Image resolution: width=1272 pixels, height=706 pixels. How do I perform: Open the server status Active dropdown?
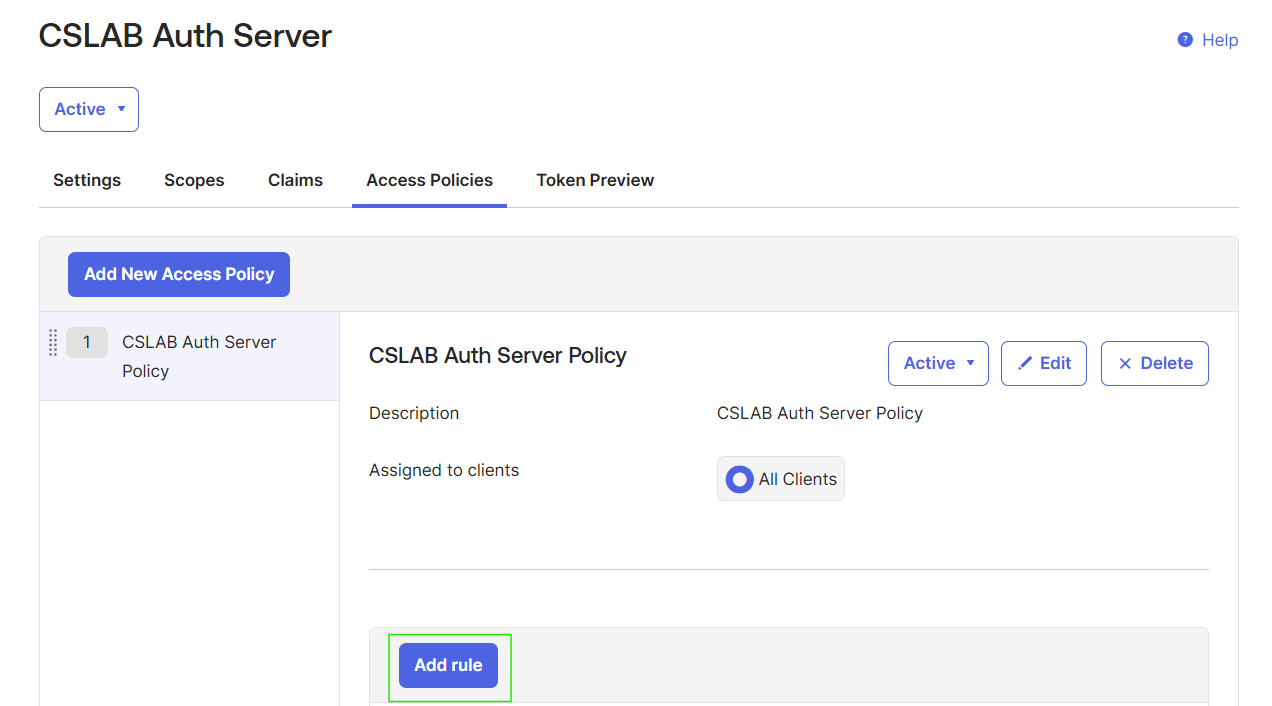click(89, 109)
